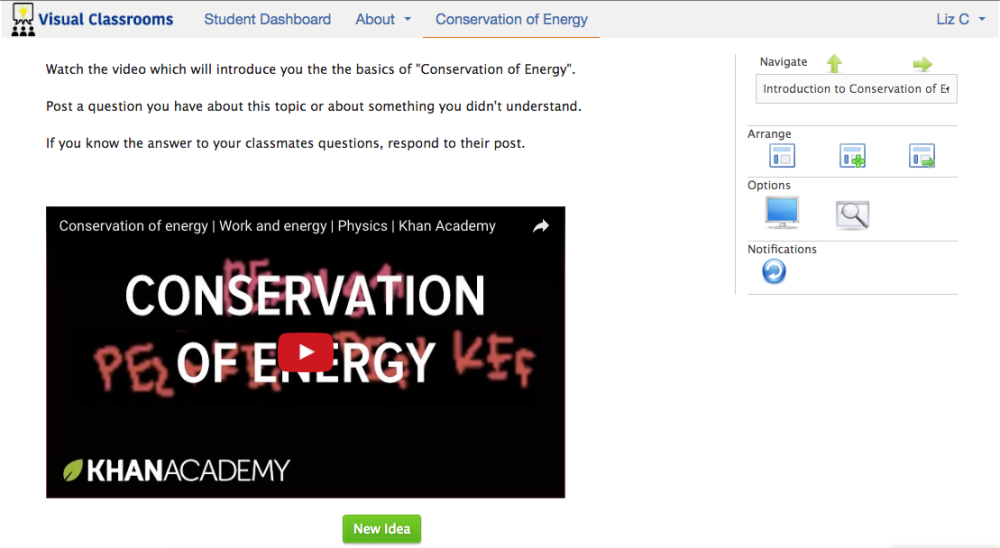The width and height of the screenshot is (1000, 548).
Task: Click the Visual Classrooms logo icon
Action: pyautogui.click(x=23, y=20)
